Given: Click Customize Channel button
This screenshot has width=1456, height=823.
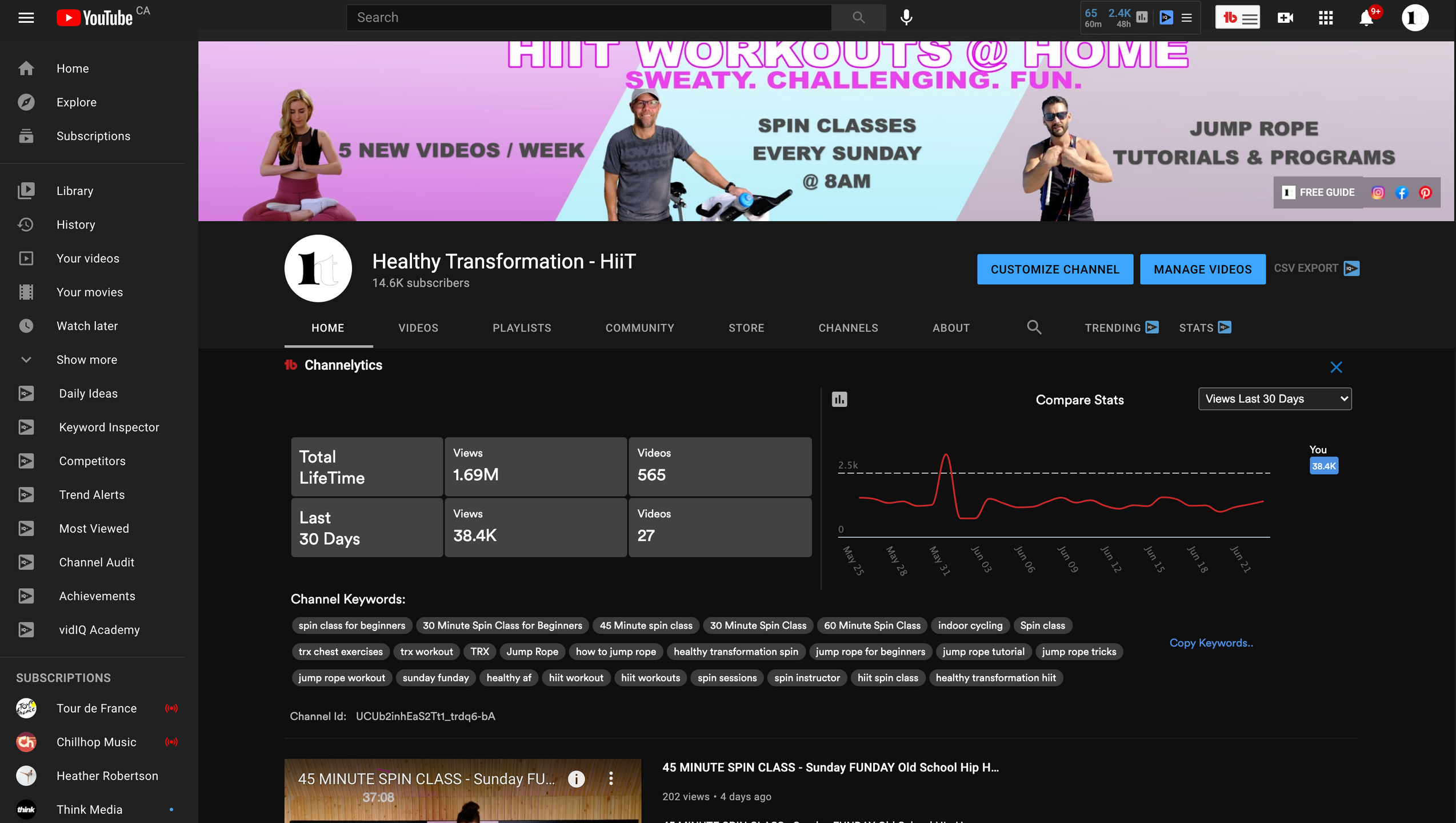Looking at the screenshot, I should click(x=1055, y=269).
